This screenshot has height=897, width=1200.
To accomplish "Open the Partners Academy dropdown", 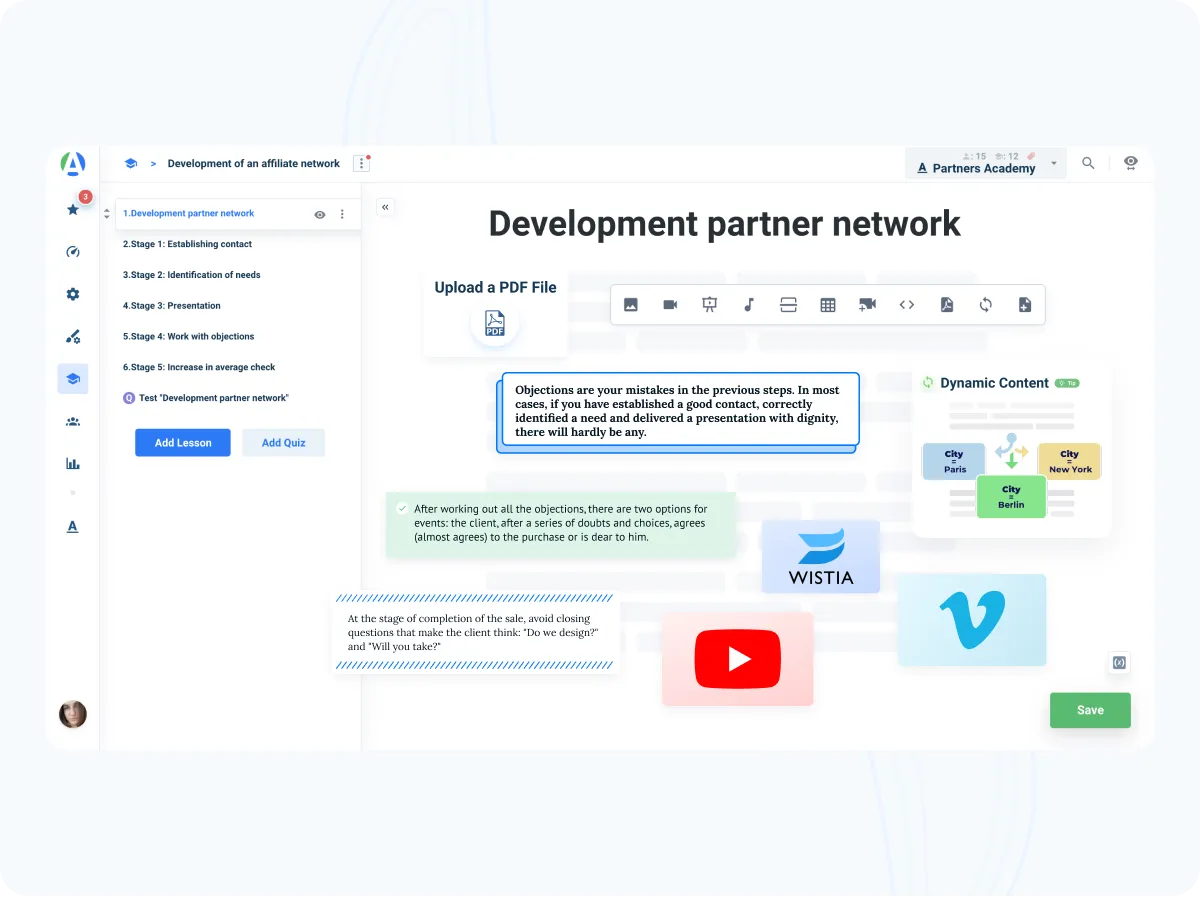I will pyautogui.click(x=1054, y=164).
